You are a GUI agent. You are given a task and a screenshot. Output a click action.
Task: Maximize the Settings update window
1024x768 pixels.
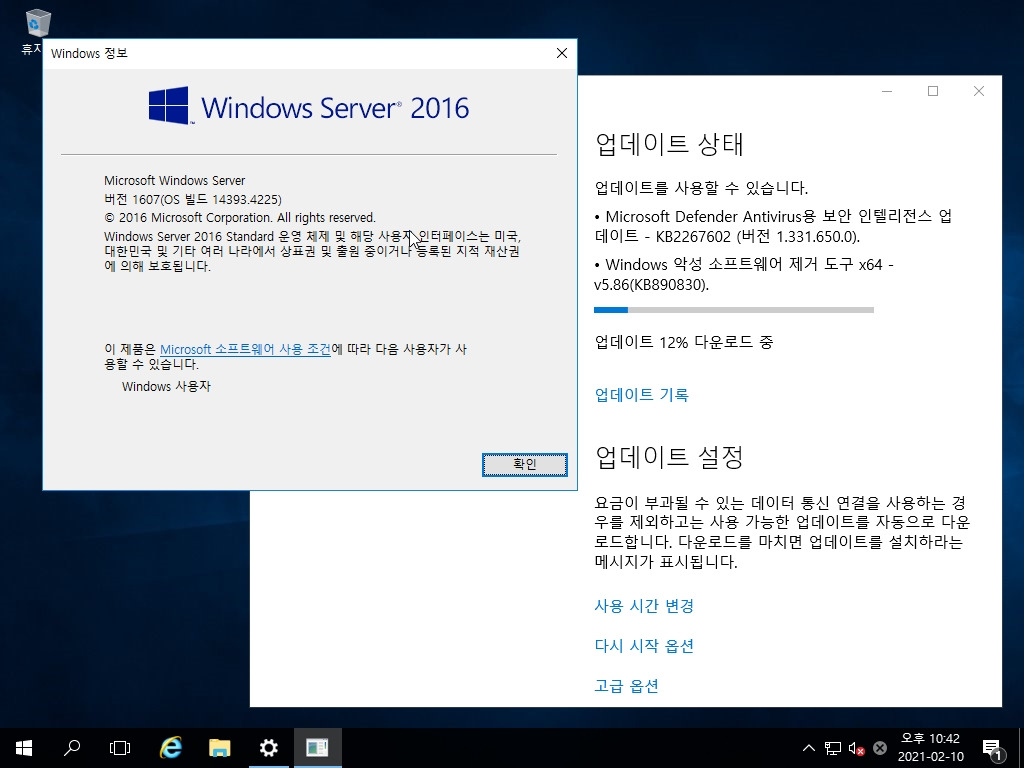933,91
